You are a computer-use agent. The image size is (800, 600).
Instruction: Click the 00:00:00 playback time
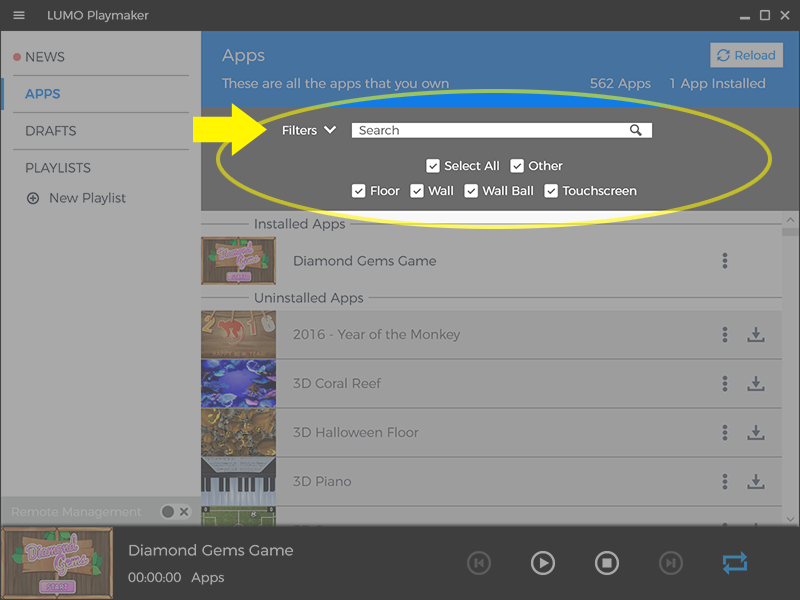pos(154,578)
